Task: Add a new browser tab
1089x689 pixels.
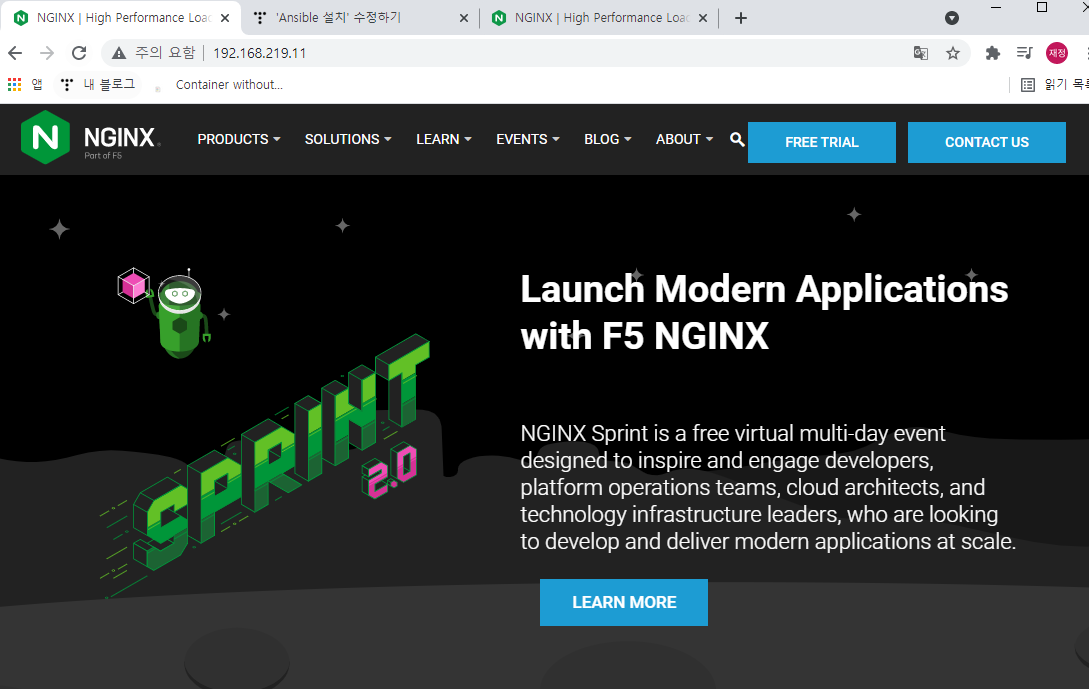Action: (x=741, y=18)
